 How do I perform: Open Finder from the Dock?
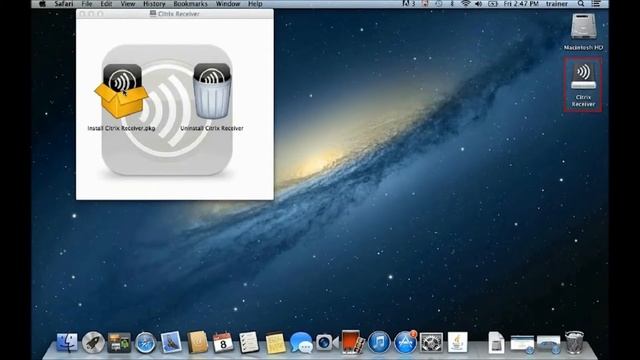67,342
